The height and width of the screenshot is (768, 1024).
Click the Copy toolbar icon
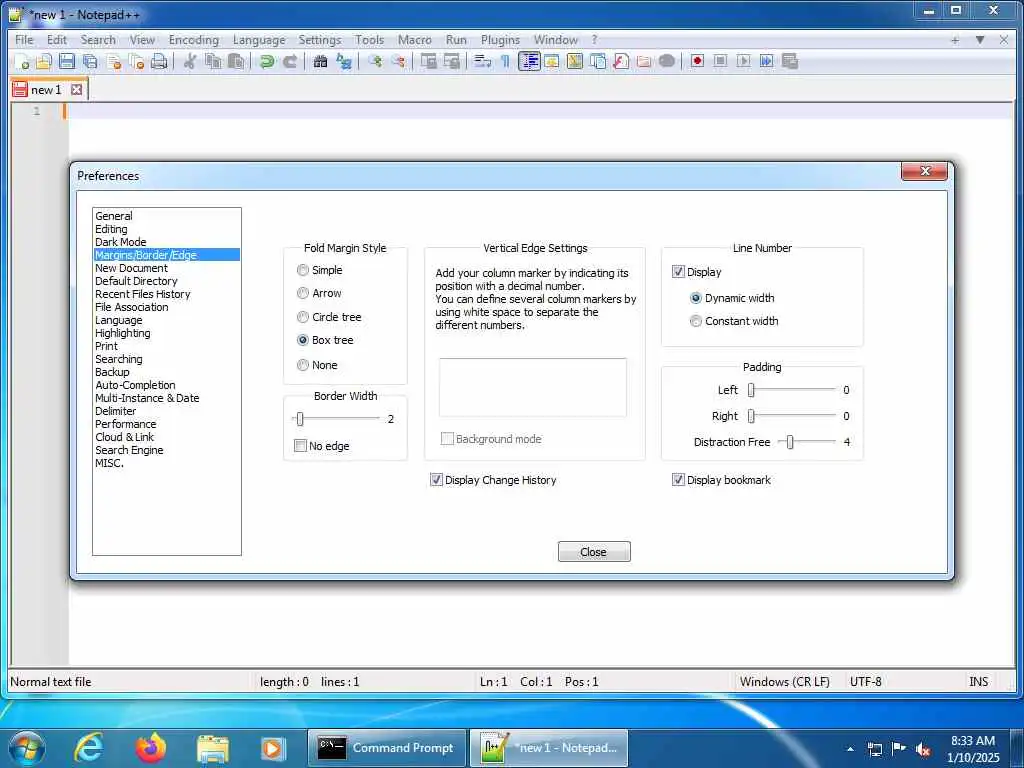click(213, 61)
